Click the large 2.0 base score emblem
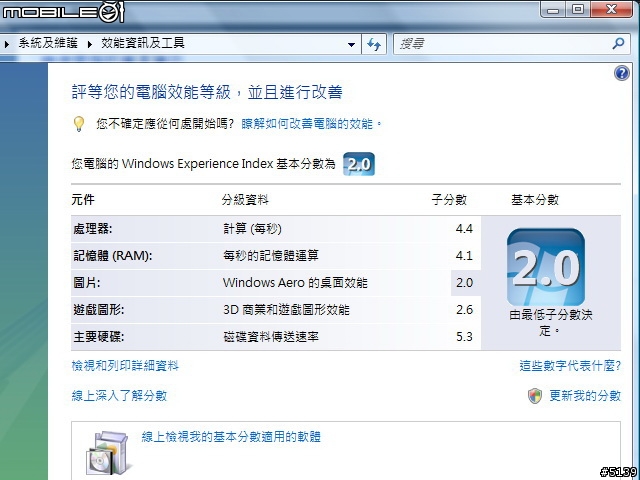640x480 pixels. [x=546, y=267]
